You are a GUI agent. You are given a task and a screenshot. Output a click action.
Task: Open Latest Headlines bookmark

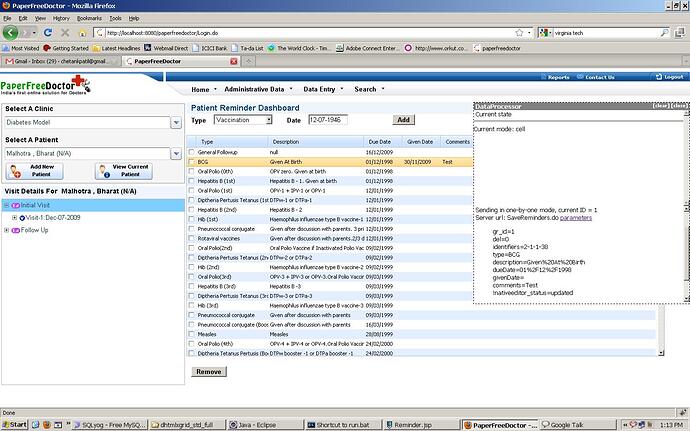117,48
